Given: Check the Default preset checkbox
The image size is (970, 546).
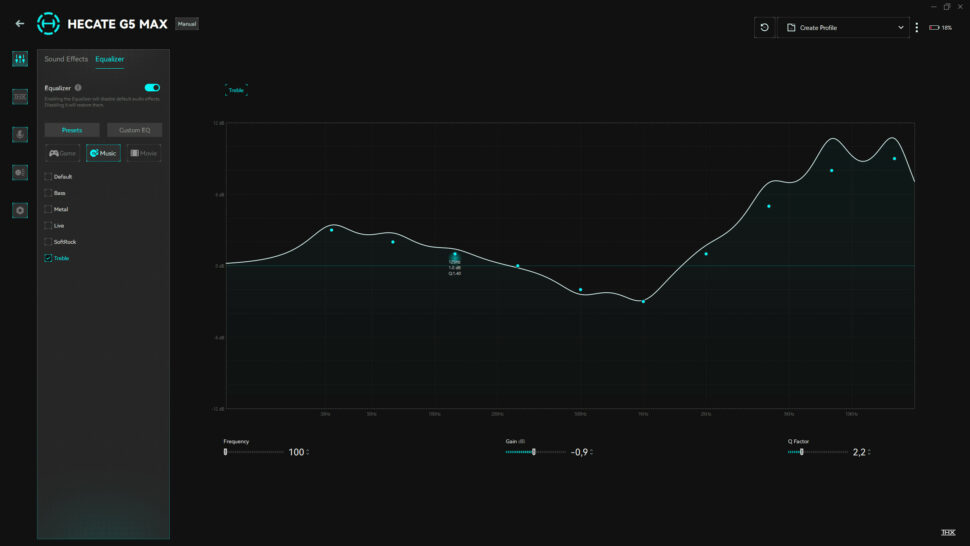Looking at the screenshot, I should tap(48, 177).
